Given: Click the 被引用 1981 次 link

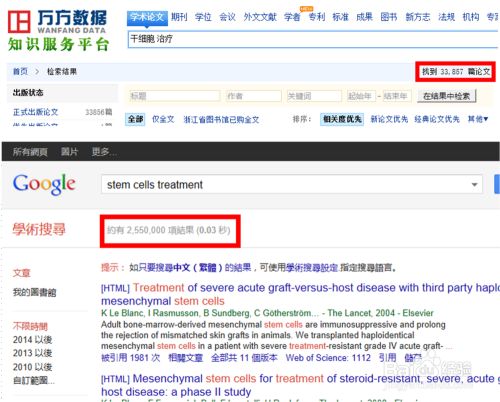Looking at the screenshot, I should click(x=131, y=358).
